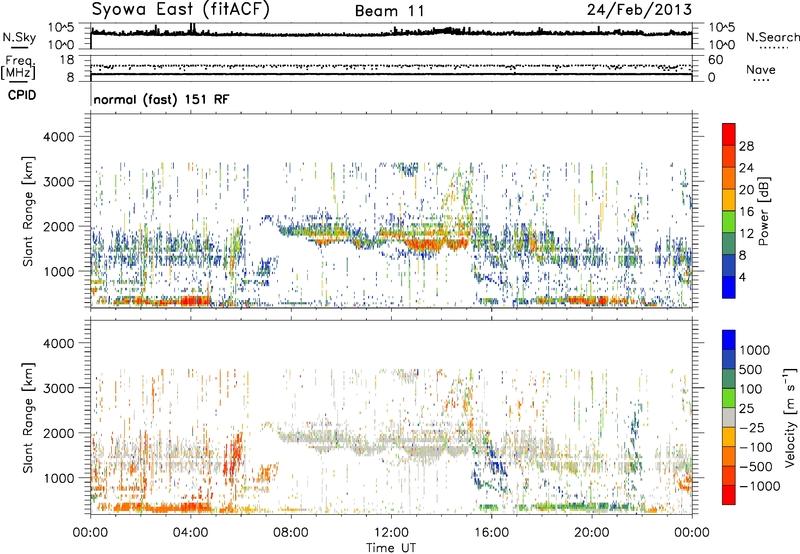Click the 'N.Search' legend label

tap(772, 37)
